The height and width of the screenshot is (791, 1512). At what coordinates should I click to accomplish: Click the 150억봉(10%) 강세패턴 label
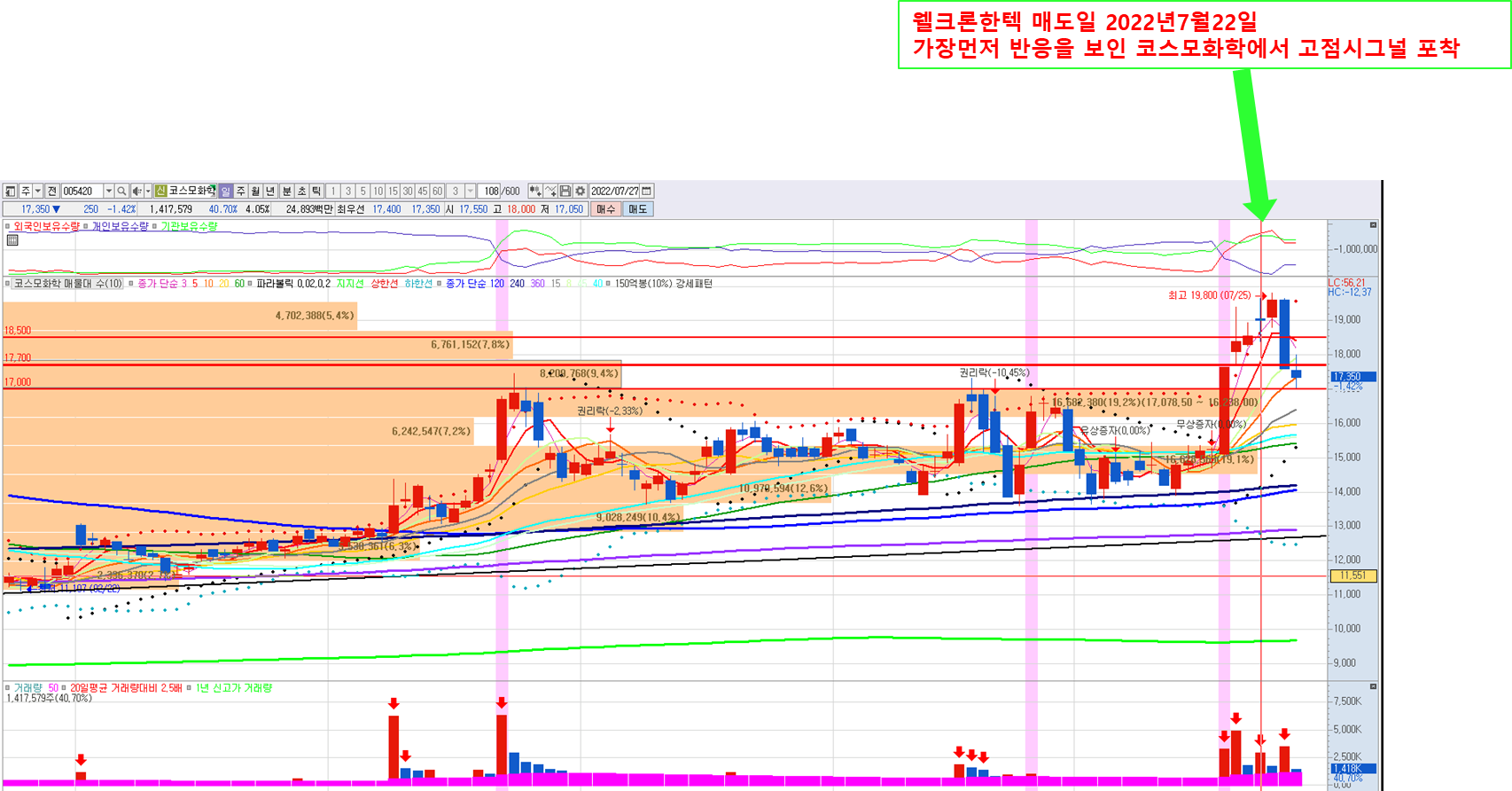[x=664, y=284]
